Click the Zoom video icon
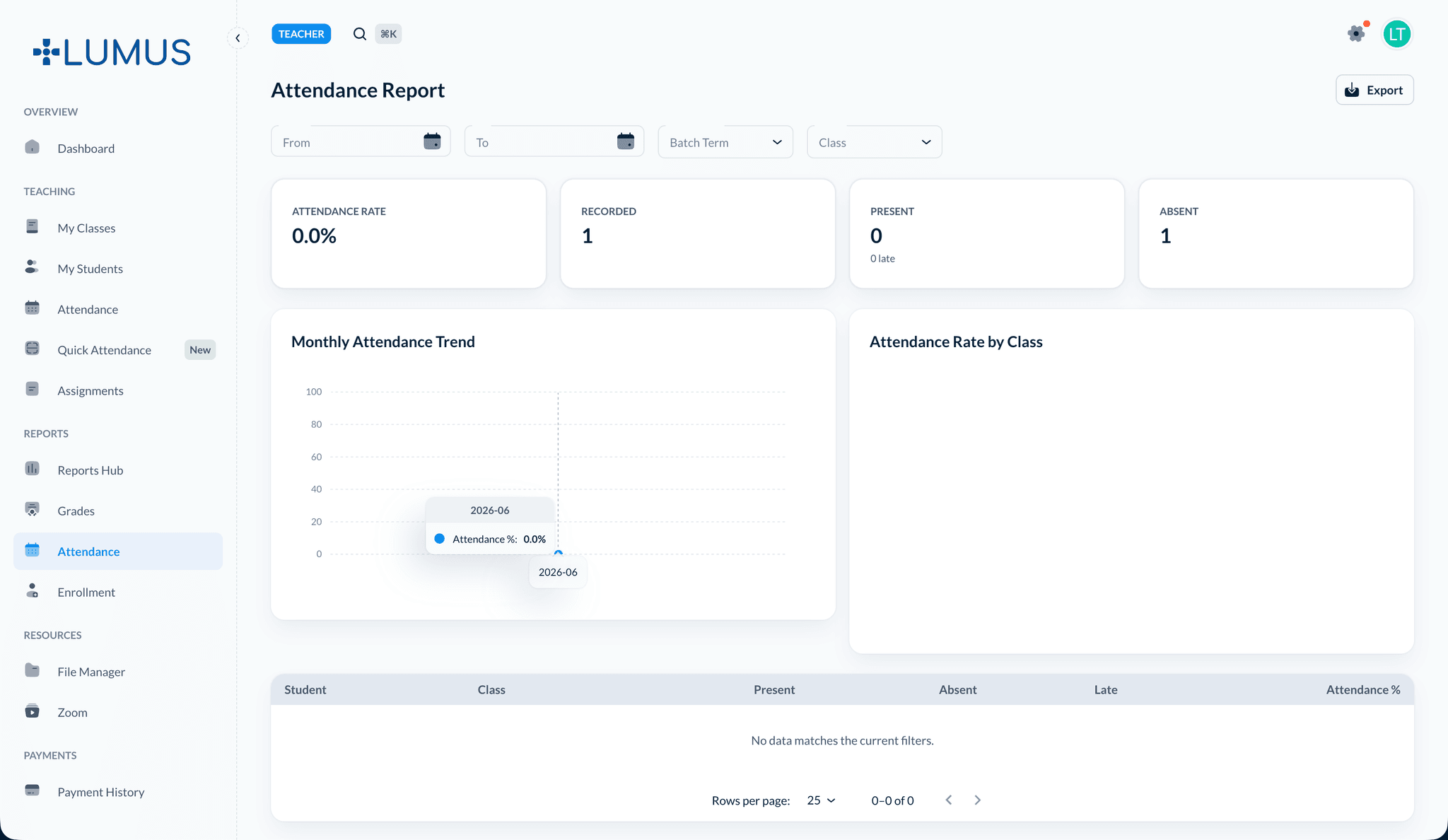The image size is (1448, 840). coord(33,711)
